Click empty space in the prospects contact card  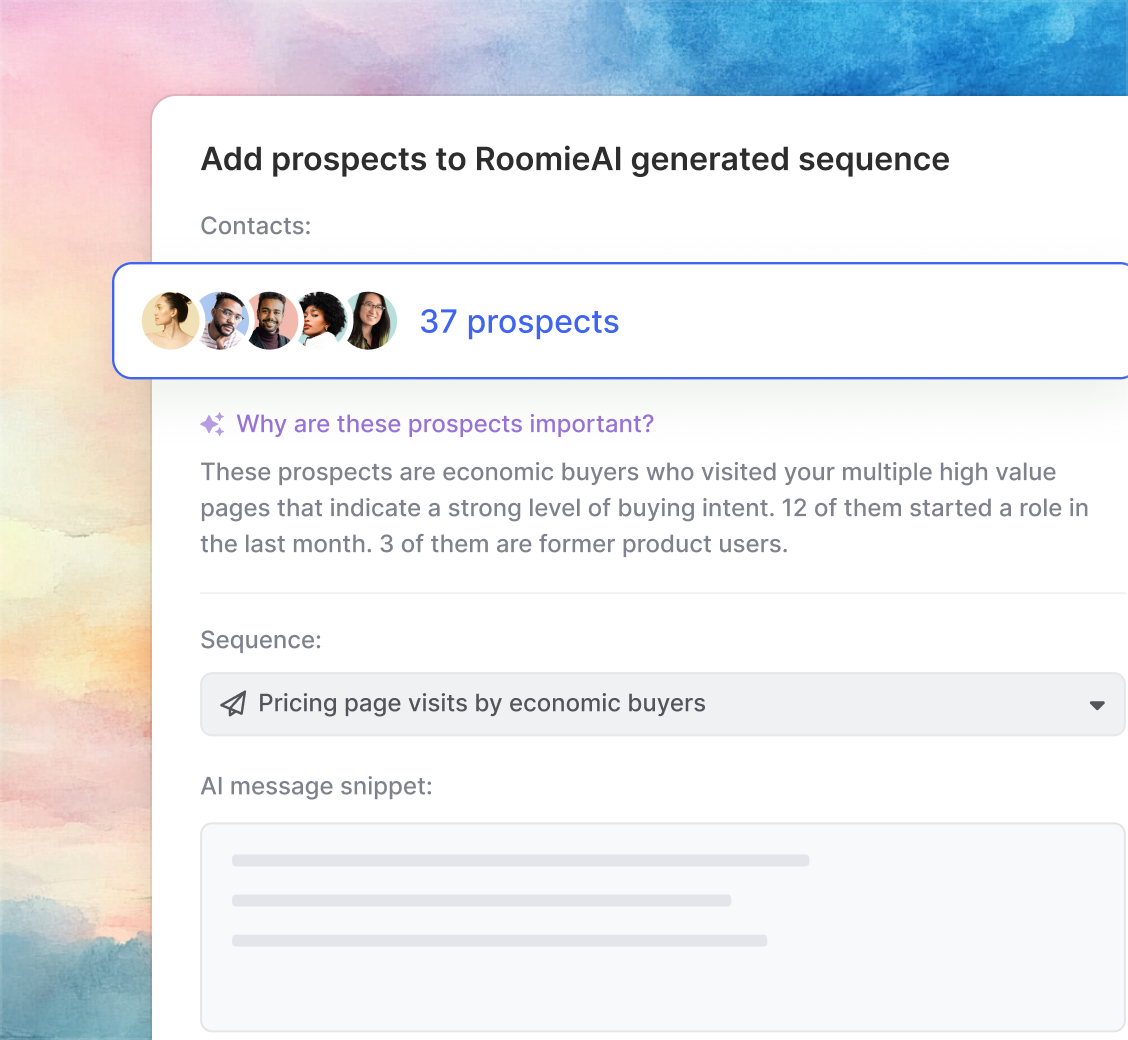850,321
